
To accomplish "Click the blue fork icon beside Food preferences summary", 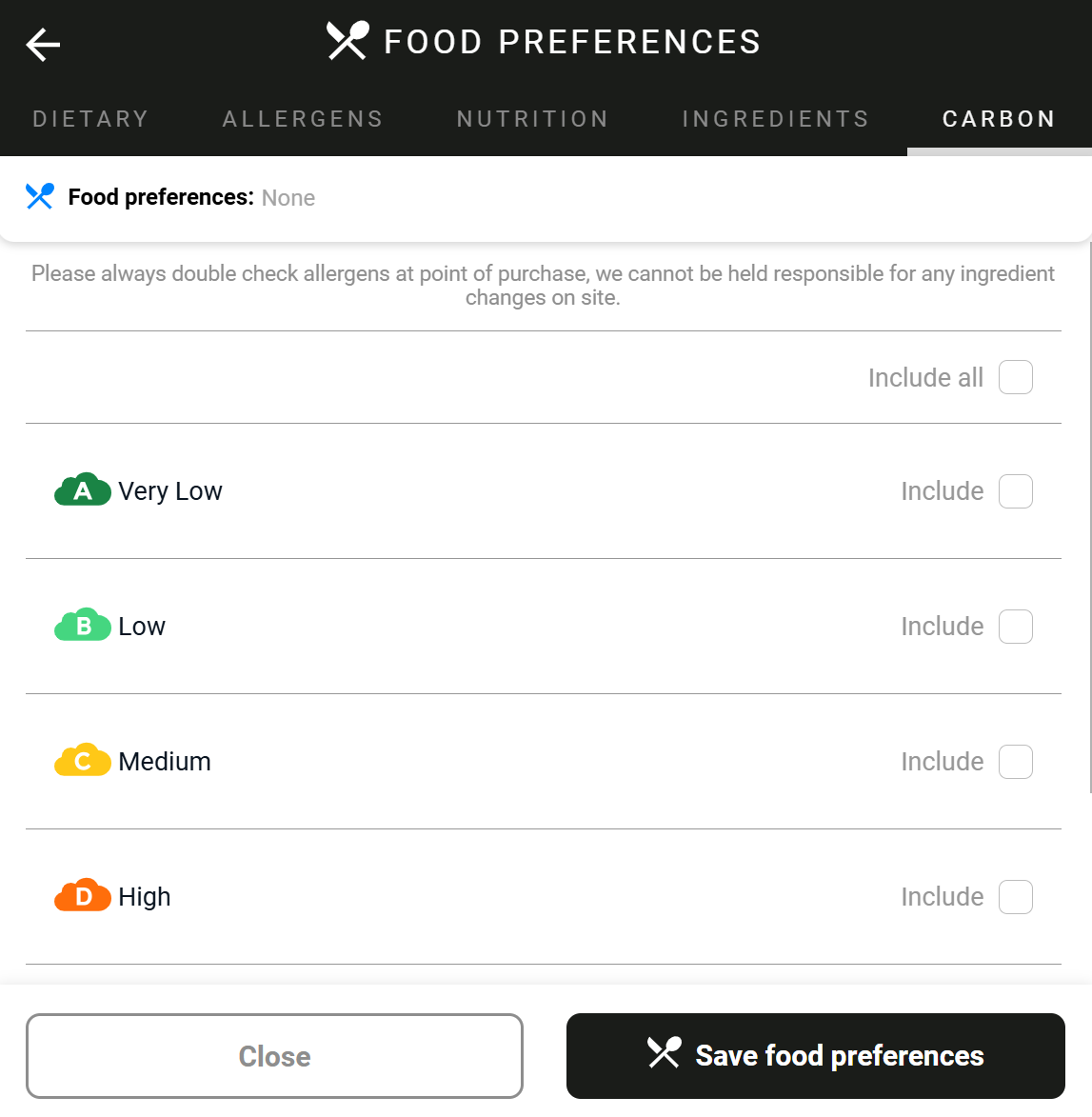I will click(39, 196).
